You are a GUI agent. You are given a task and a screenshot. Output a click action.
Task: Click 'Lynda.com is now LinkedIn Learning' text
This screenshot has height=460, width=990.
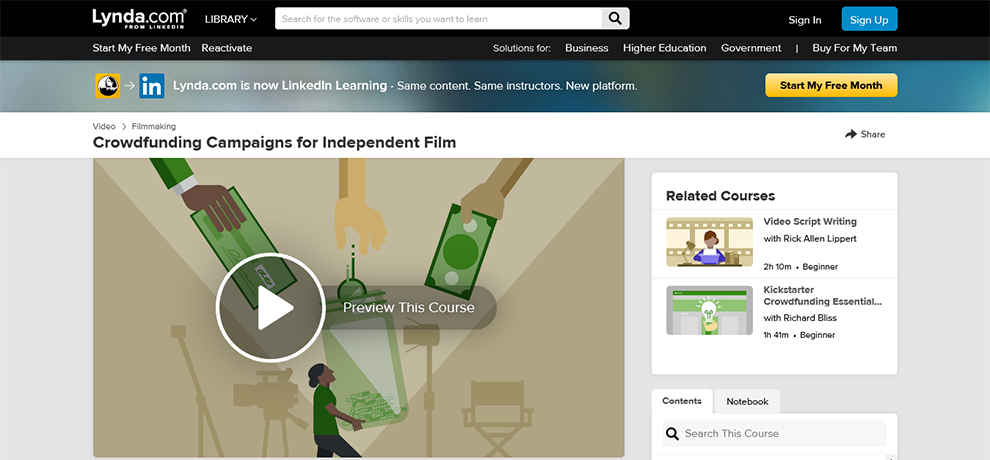click(280, 85)
